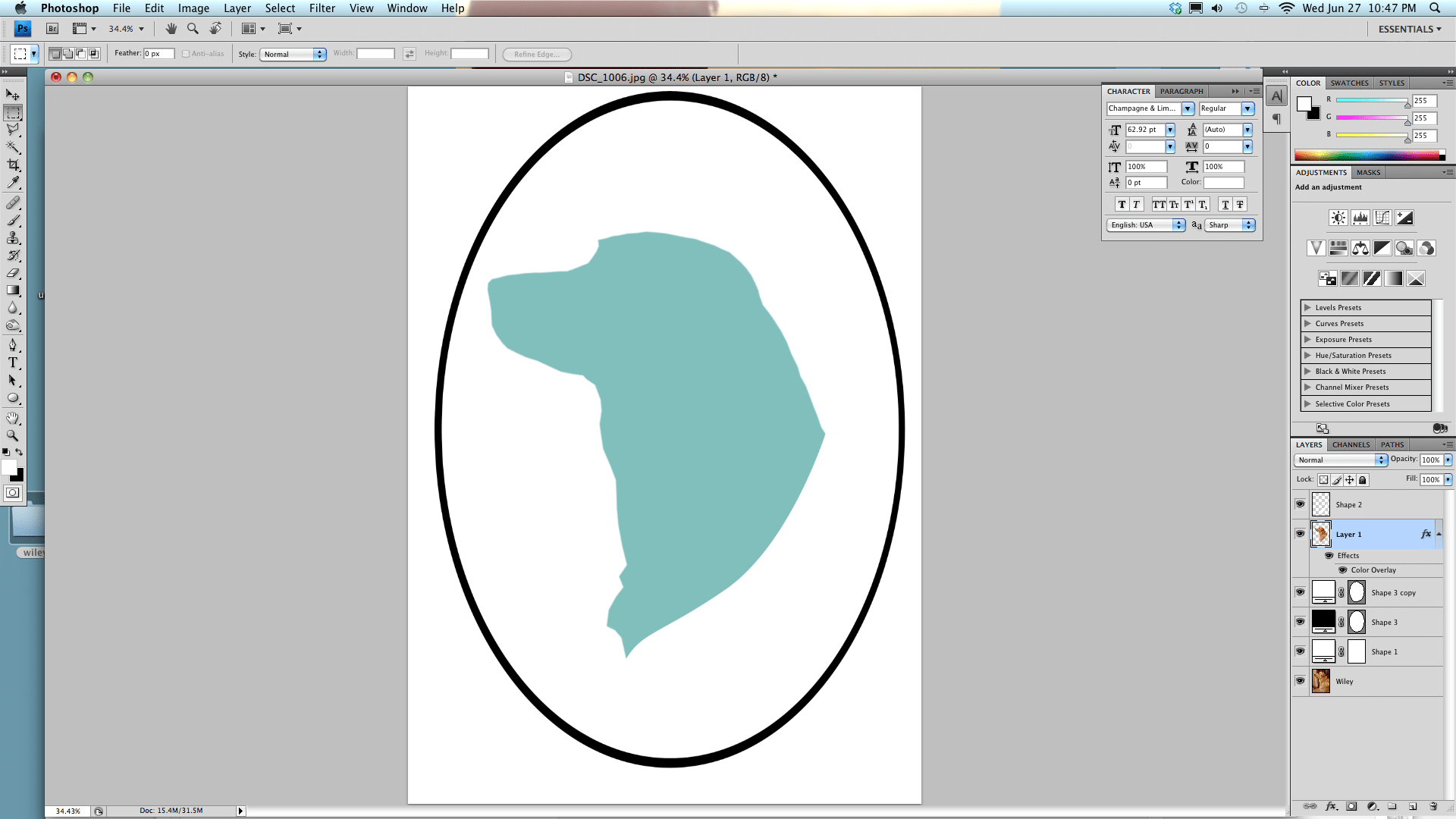Switch to the Channels tab

pyautogui.click(x=1351, y=445)
